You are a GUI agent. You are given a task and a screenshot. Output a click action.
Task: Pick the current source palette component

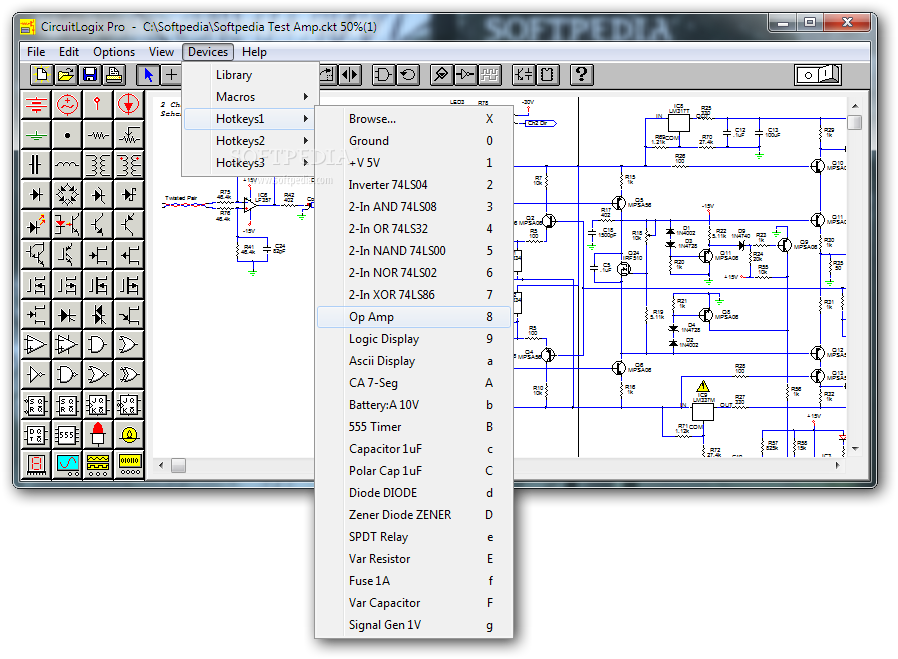[128, 104]
